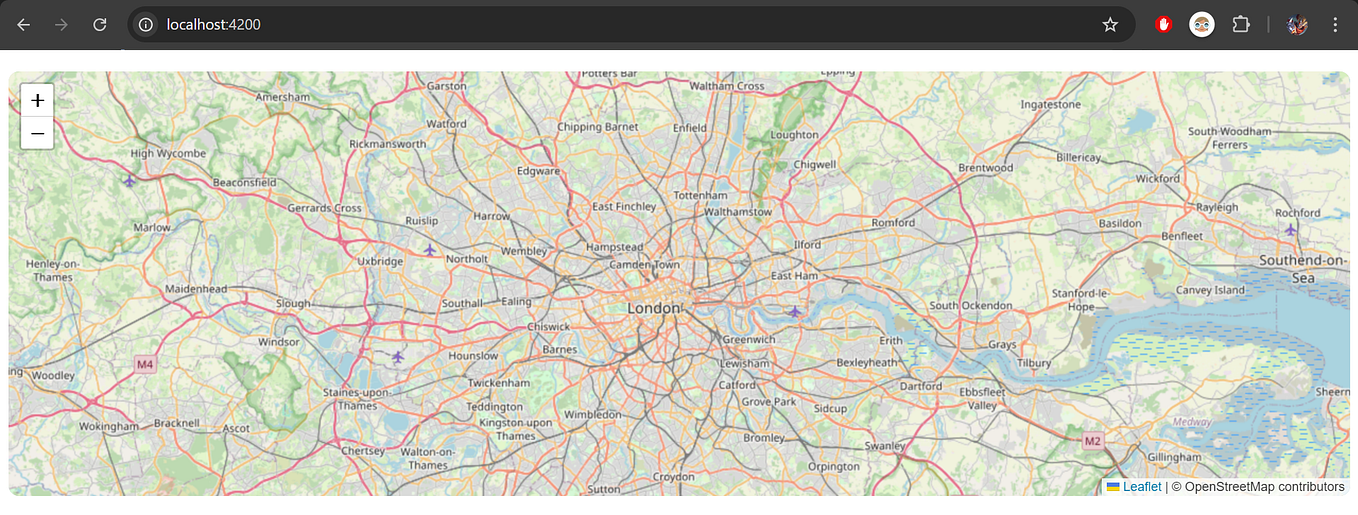Click the Watford label on the map
The width and height of the screenshot is (1358, 515).
[446, 124]
